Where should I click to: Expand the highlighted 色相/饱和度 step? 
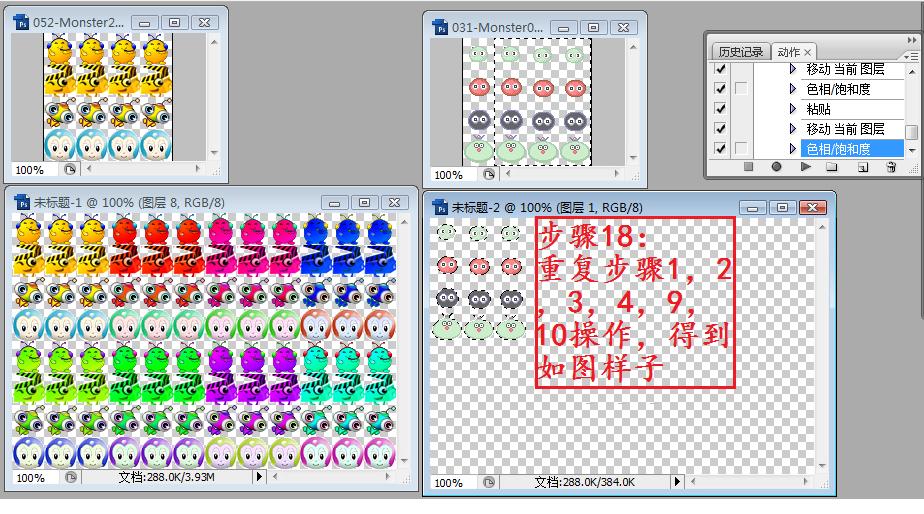tap(793, 149)
